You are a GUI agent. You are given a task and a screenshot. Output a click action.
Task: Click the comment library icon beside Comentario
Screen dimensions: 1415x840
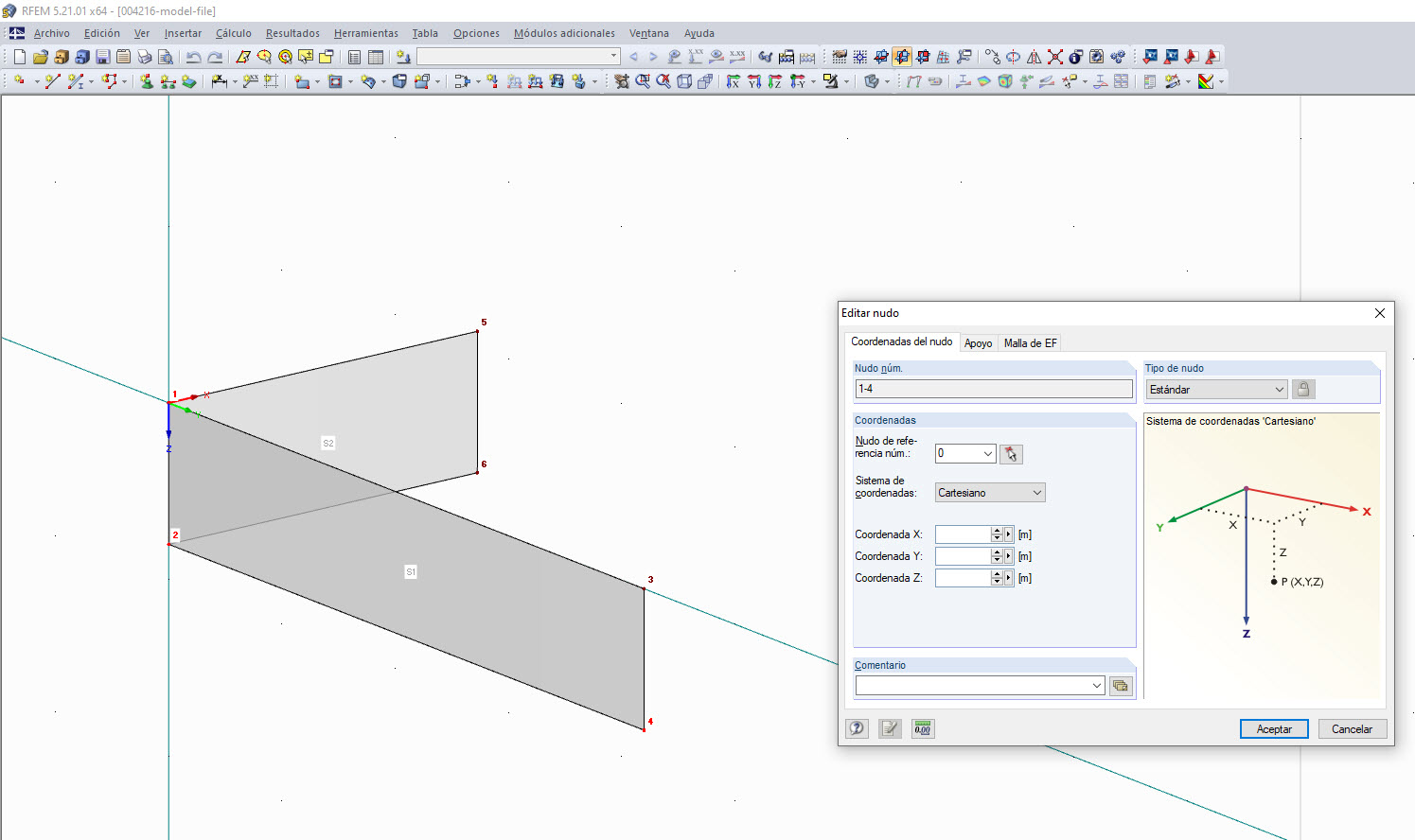coord(1121,686)
